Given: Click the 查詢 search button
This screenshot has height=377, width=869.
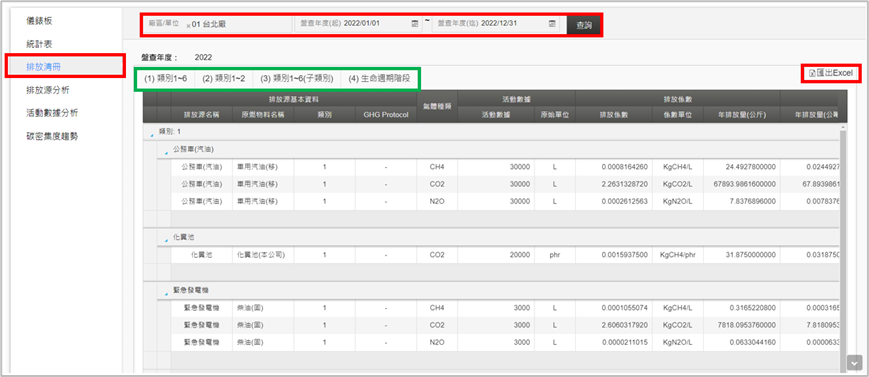Looking at the screenshot, I should 584,25.
